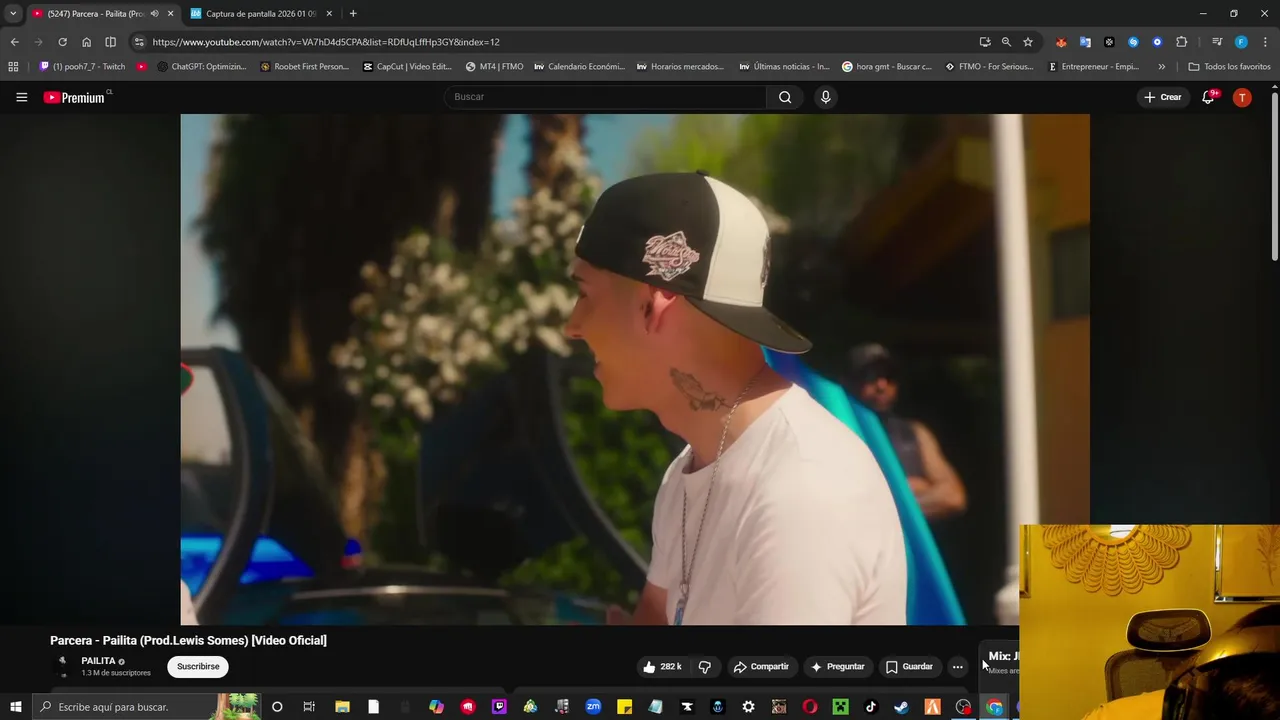Open the CapCut | Video Edit bookmark
Screen dimensions: 1280x720
point(407,67)
